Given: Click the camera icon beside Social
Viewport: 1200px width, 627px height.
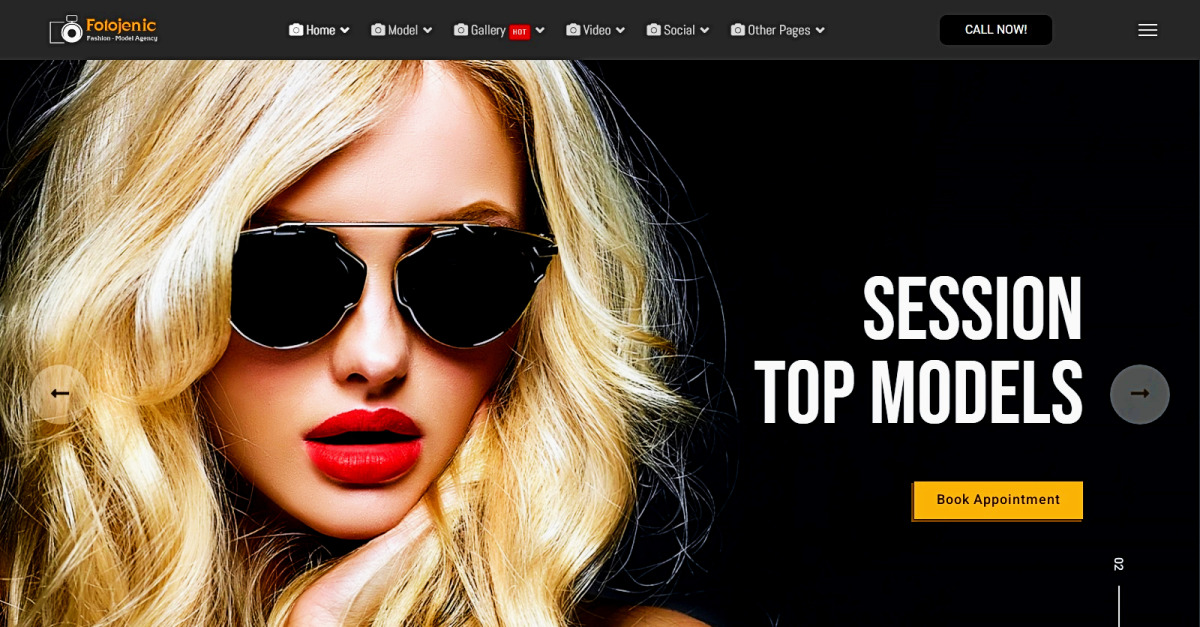Looking at the screenshot, I should 654,30.
